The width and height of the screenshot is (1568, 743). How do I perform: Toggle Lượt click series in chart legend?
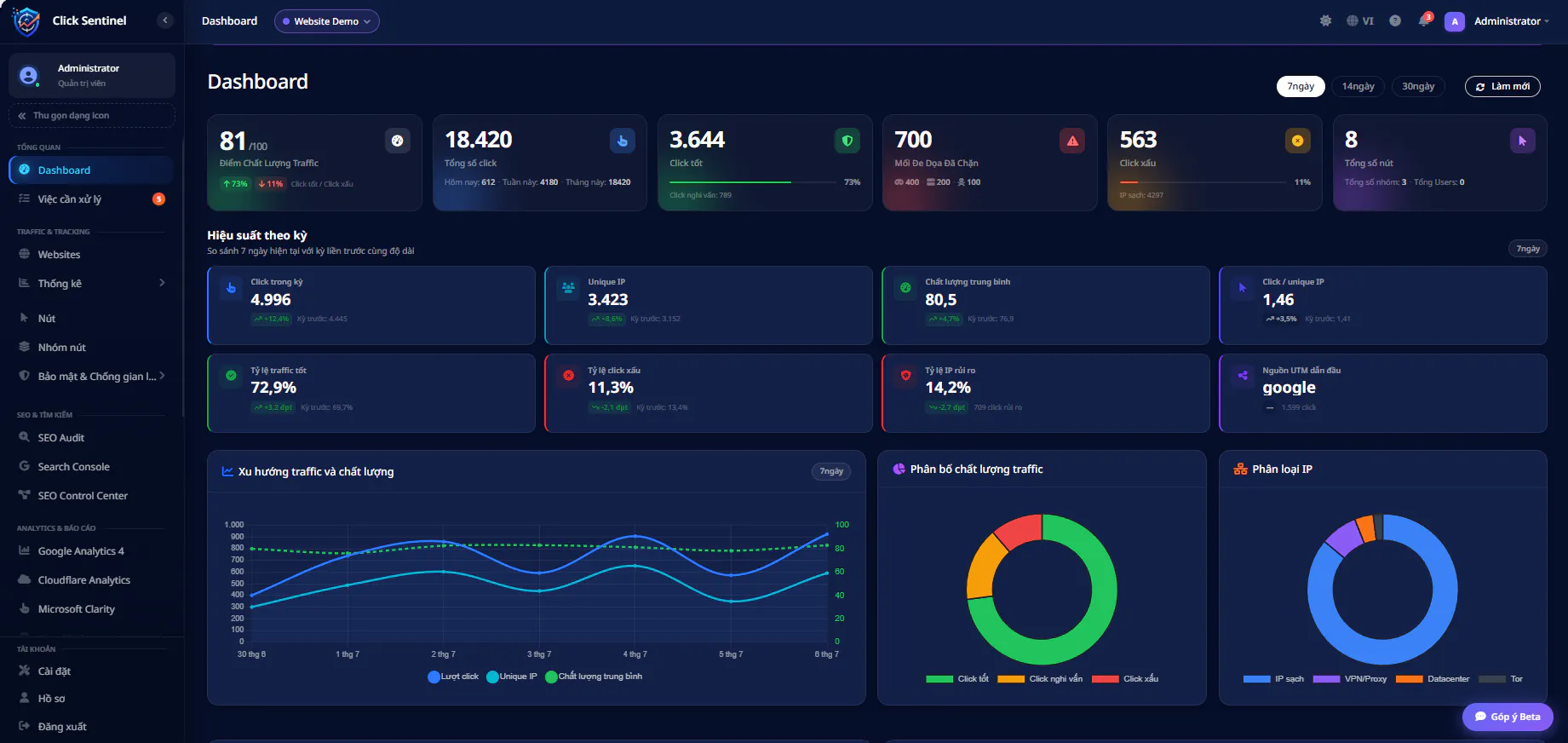[x=453, y=677]
